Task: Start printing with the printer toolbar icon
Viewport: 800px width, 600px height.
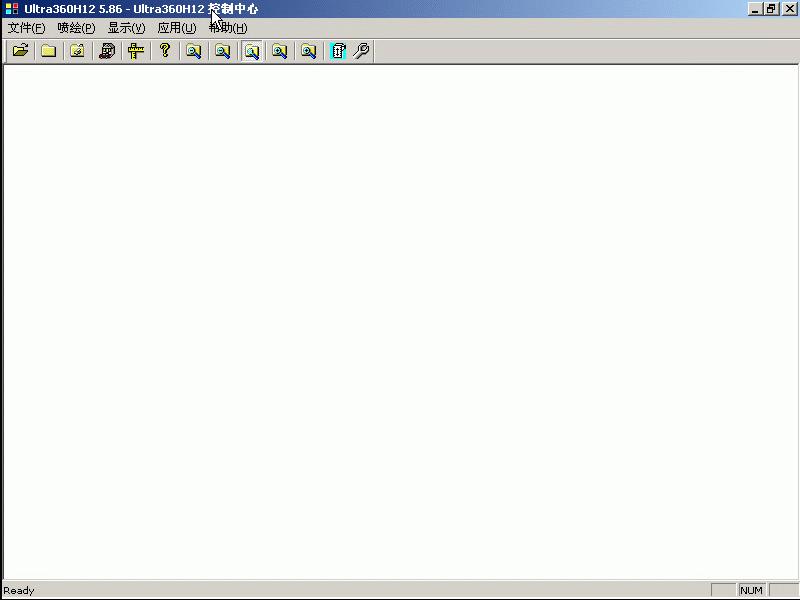Action: click(107, 51)
